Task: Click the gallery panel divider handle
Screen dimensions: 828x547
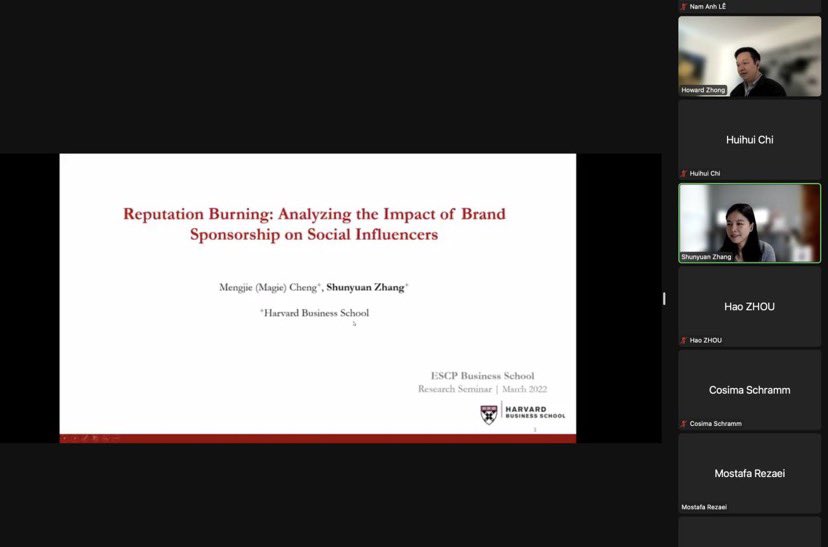Action: [664, 299]
